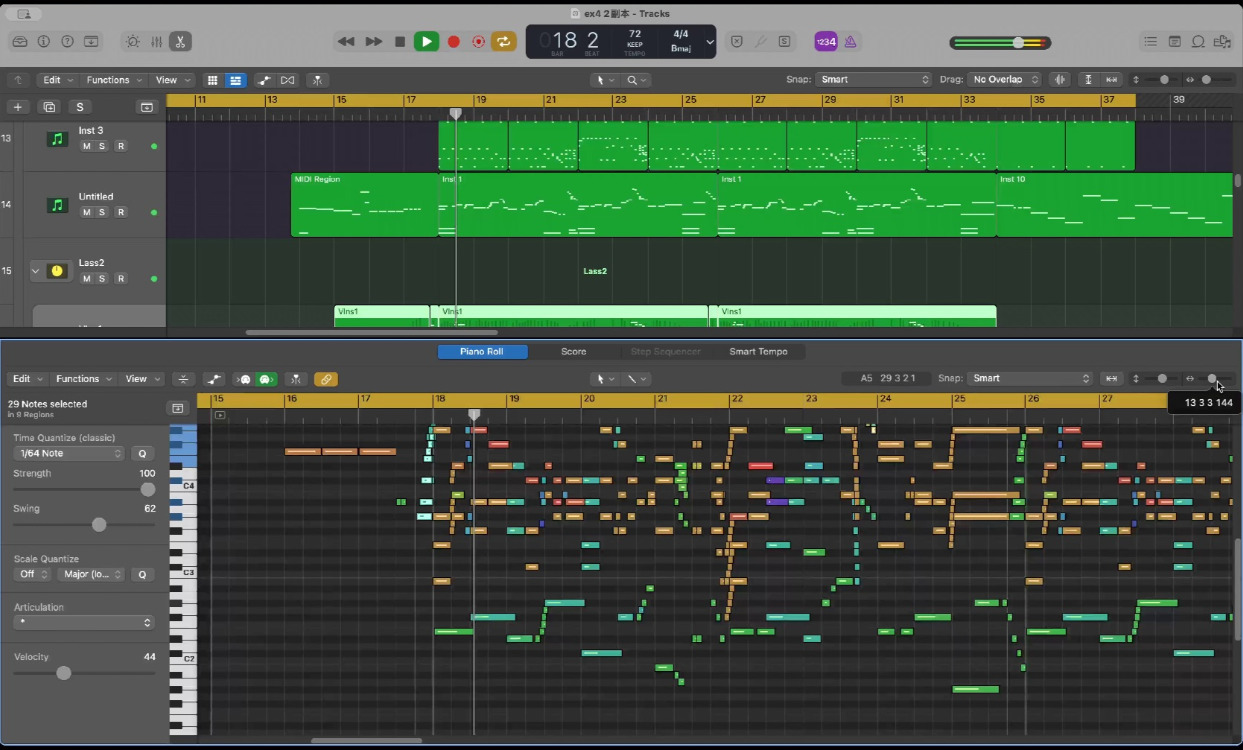Switch to the Score tab
The width and height of the screenshot is (1243, 750).
click(573, 352)
